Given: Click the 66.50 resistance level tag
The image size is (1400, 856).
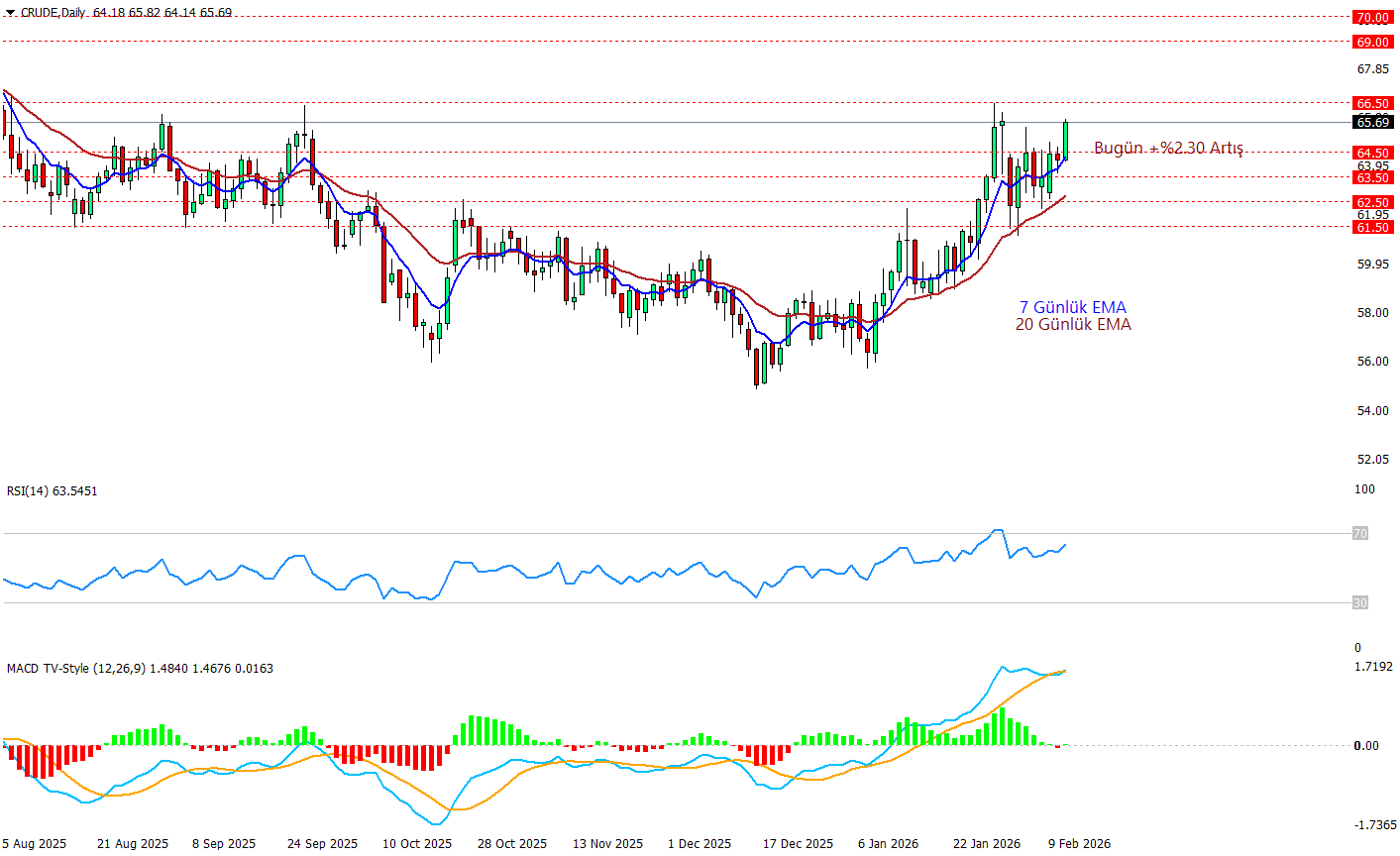Looking at the screenshot, I should point(1372,103).
